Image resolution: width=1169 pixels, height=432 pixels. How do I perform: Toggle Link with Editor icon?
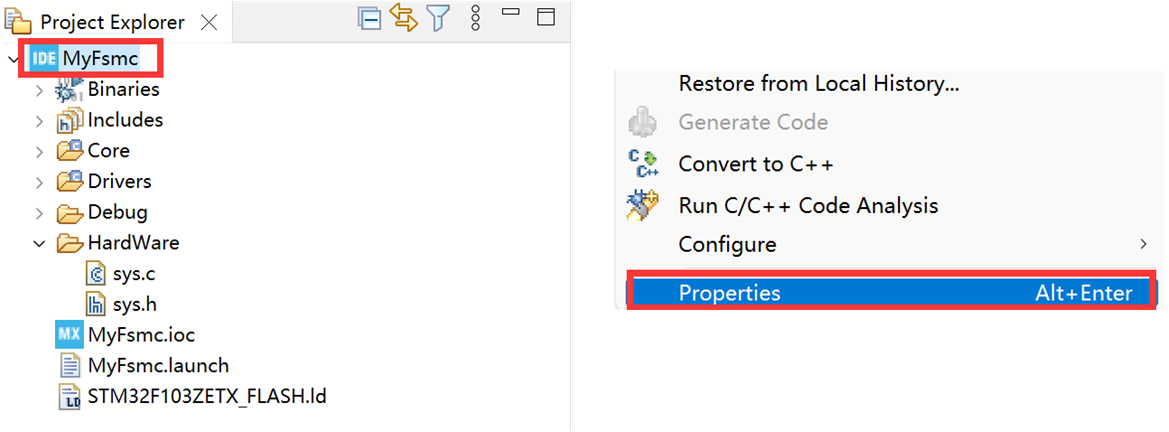coord(404,18)
